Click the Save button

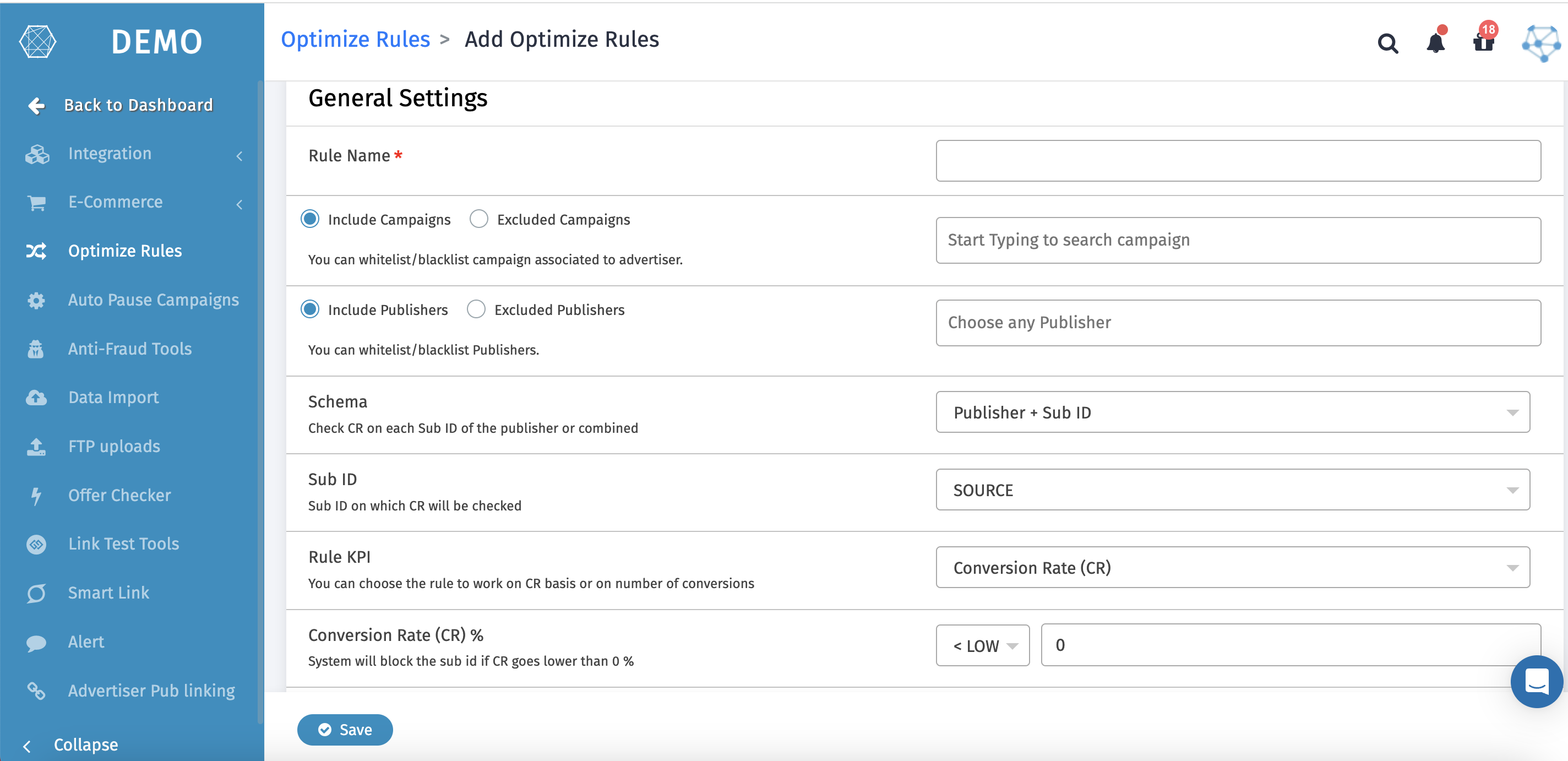[x=345, y=730]
